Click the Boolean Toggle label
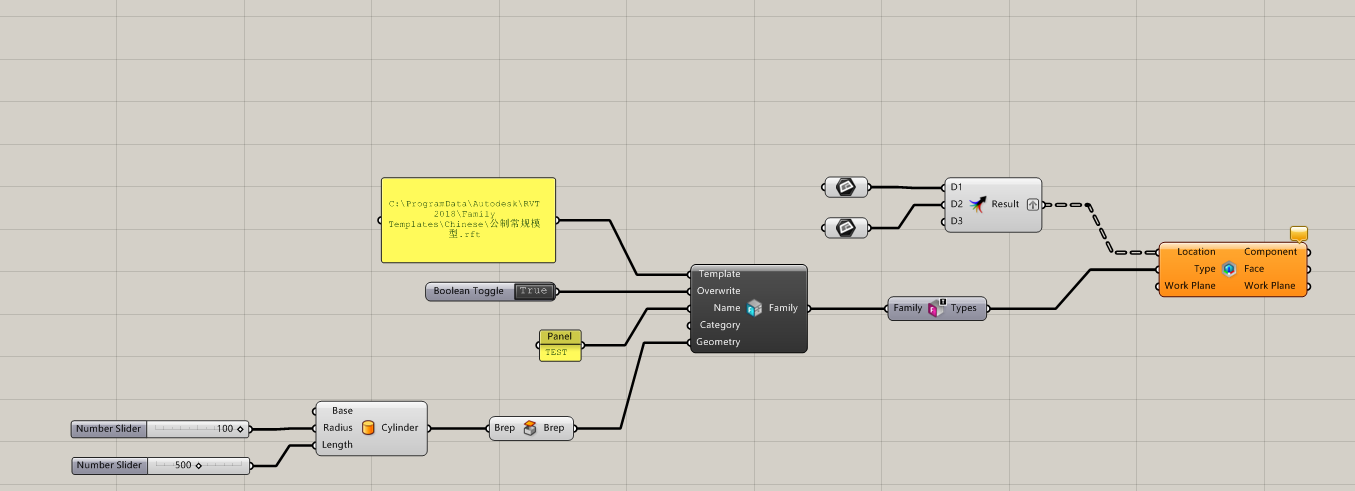This screenshot has height=491, width=1355. pos(468,291)
